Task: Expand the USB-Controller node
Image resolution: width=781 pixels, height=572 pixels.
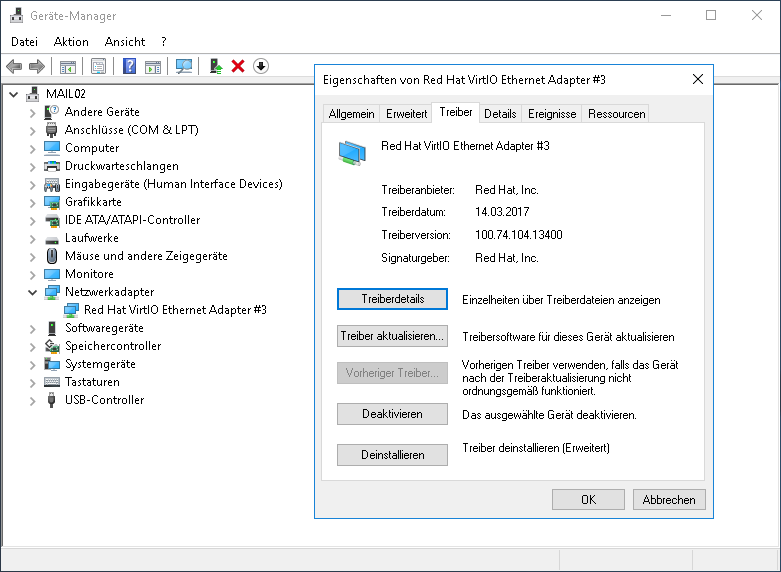Action: [34, 400]
